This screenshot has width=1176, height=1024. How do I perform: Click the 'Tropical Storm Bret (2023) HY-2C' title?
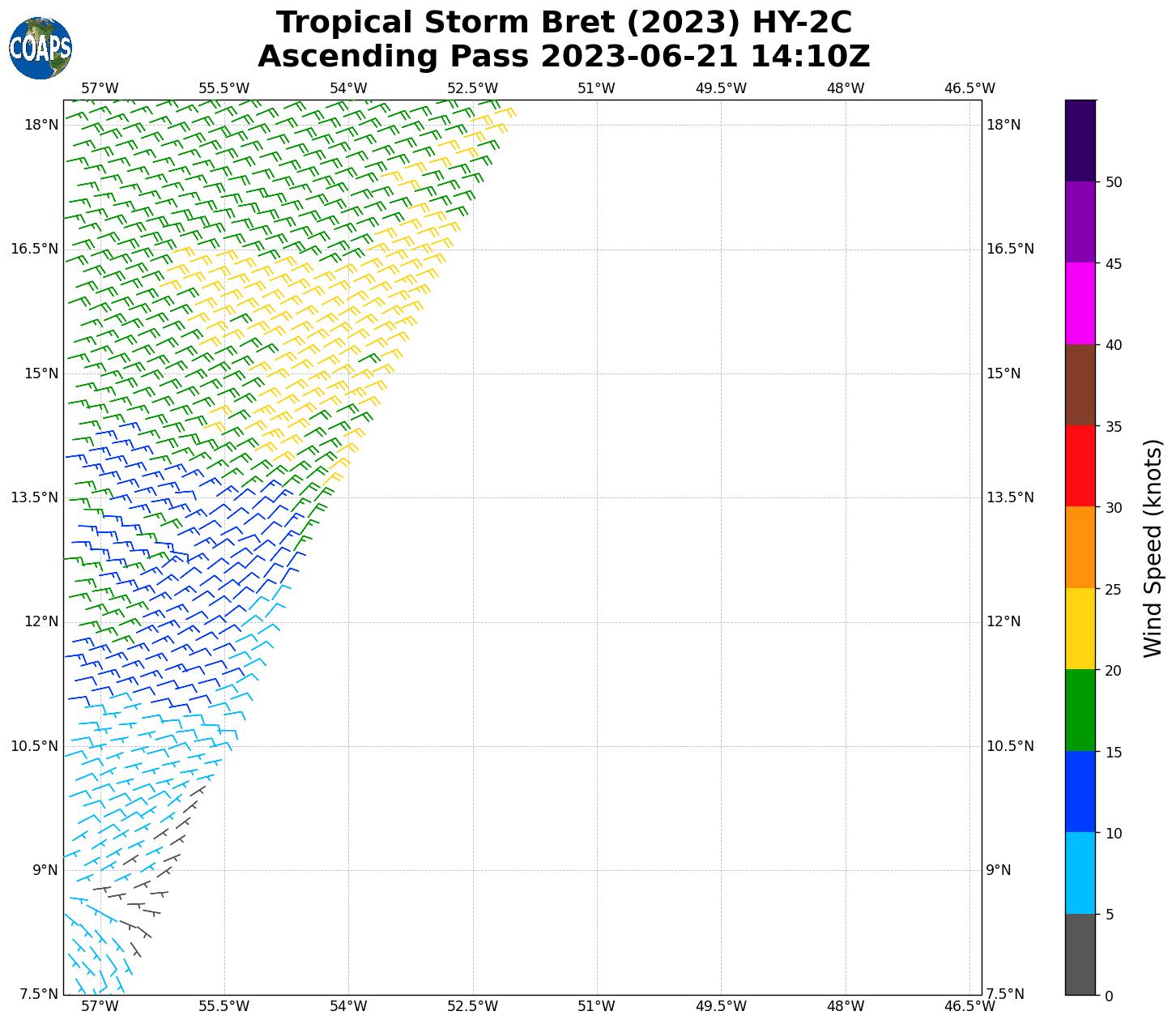click(564, 23)
